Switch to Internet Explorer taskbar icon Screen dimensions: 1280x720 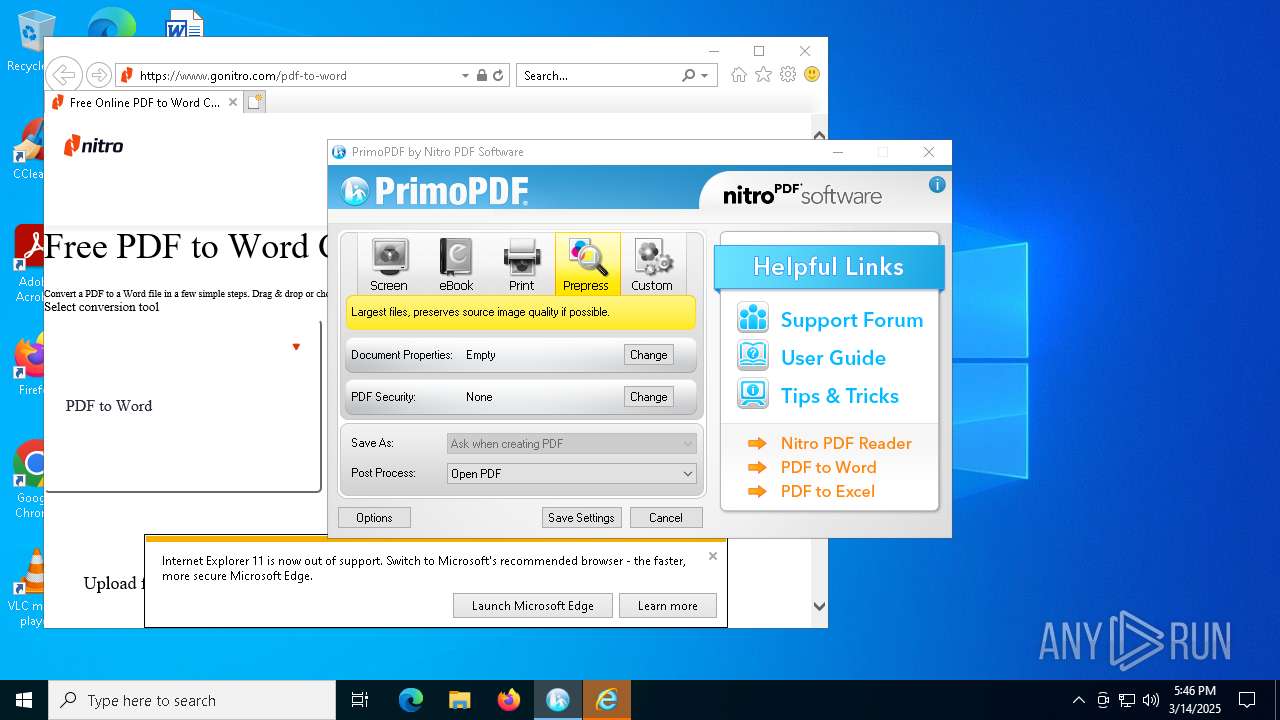(x=607, y=700)
